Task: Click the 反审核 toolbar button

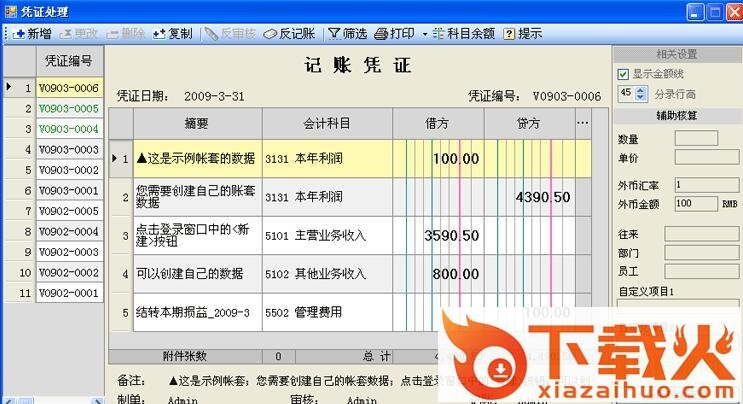Action: coord(230,34)
